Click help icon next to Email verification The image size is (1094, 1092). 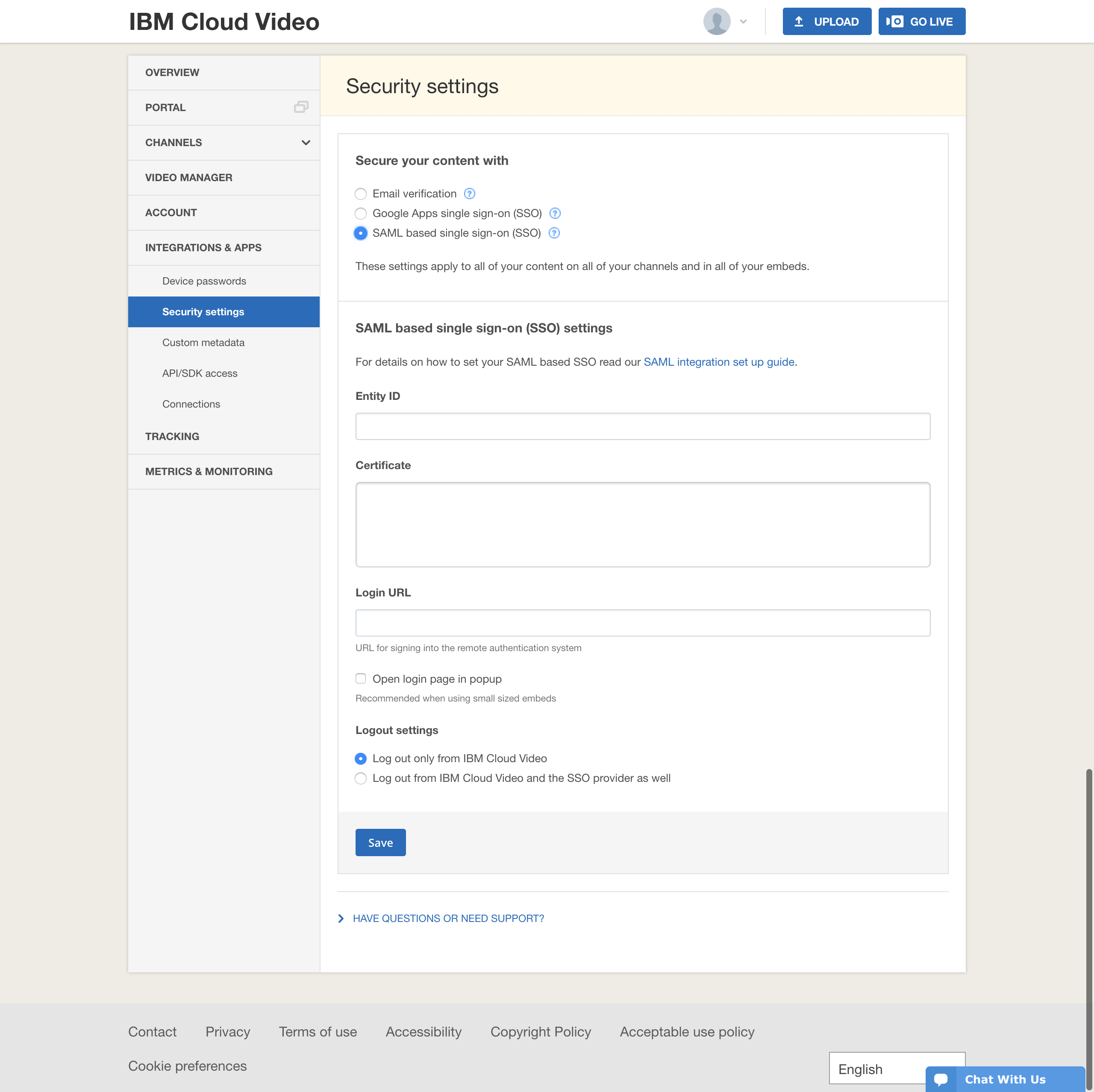coord(469,194)
